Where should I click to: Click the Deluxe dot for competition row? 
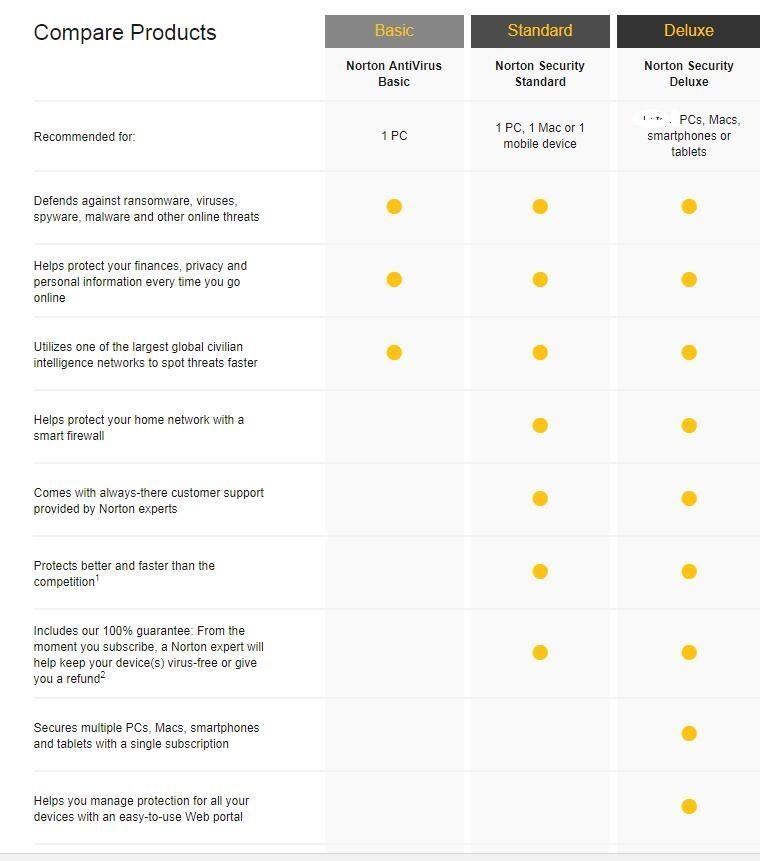pyautogui.click(x=689, y=572)
